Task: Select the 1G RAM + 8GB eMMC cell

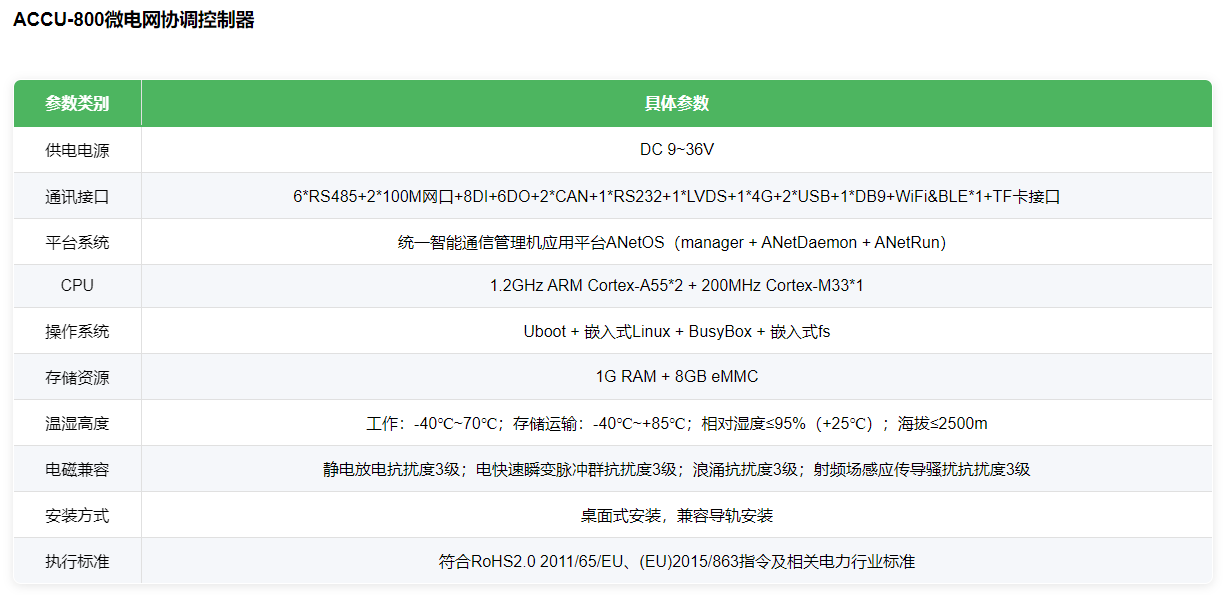Action: [677, 377]
